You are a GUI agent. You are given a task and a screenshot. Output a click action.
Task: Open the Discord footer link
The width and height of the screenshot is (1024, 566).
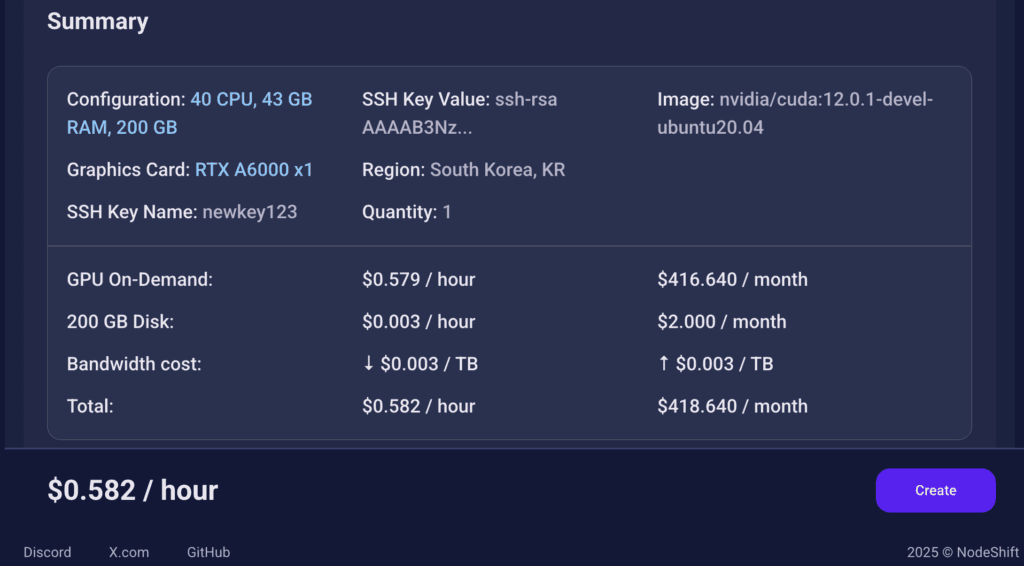[47, 552]
